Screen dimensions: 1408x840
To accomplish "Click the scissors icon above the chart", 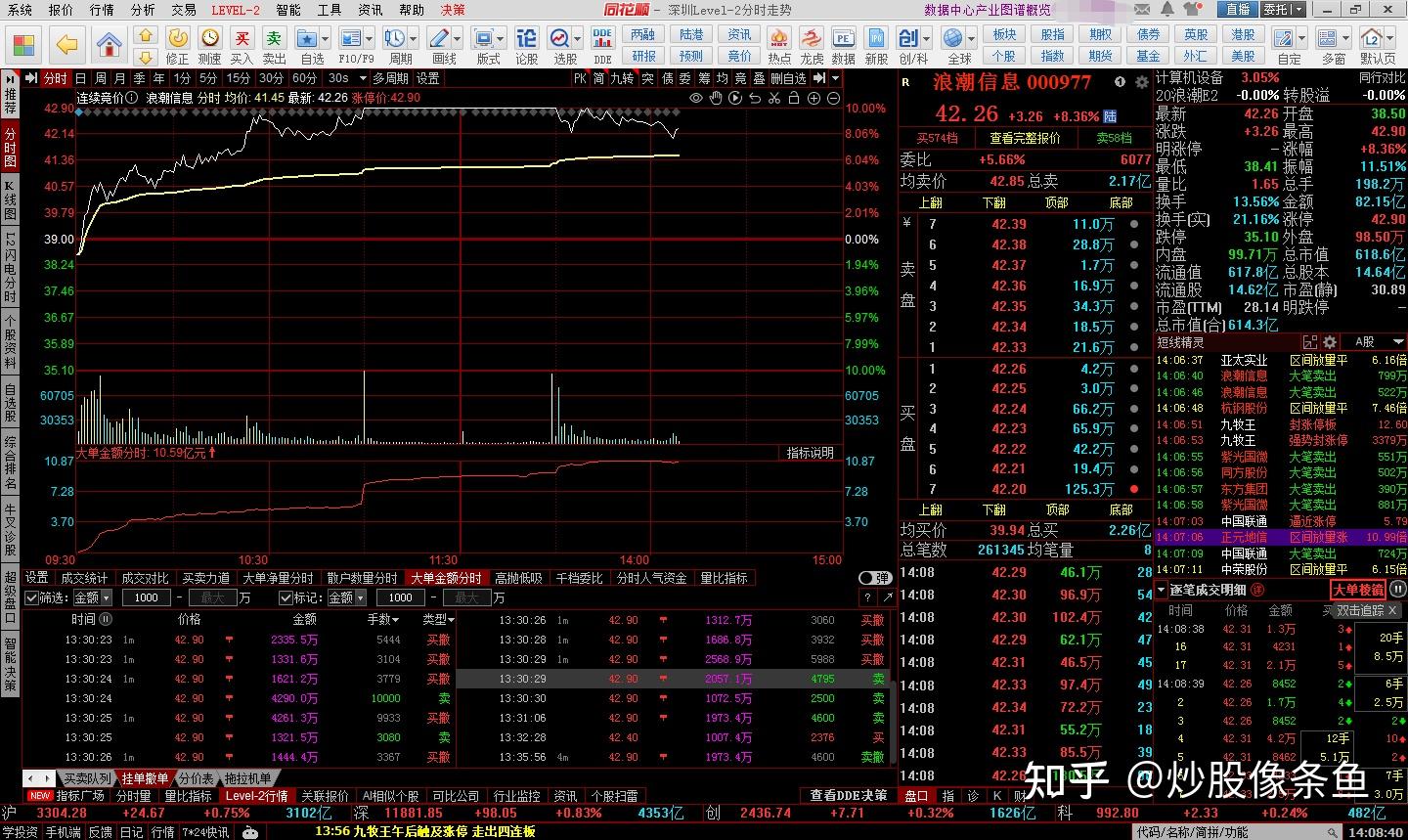I will pyautogui.click(x=774, y=98).
